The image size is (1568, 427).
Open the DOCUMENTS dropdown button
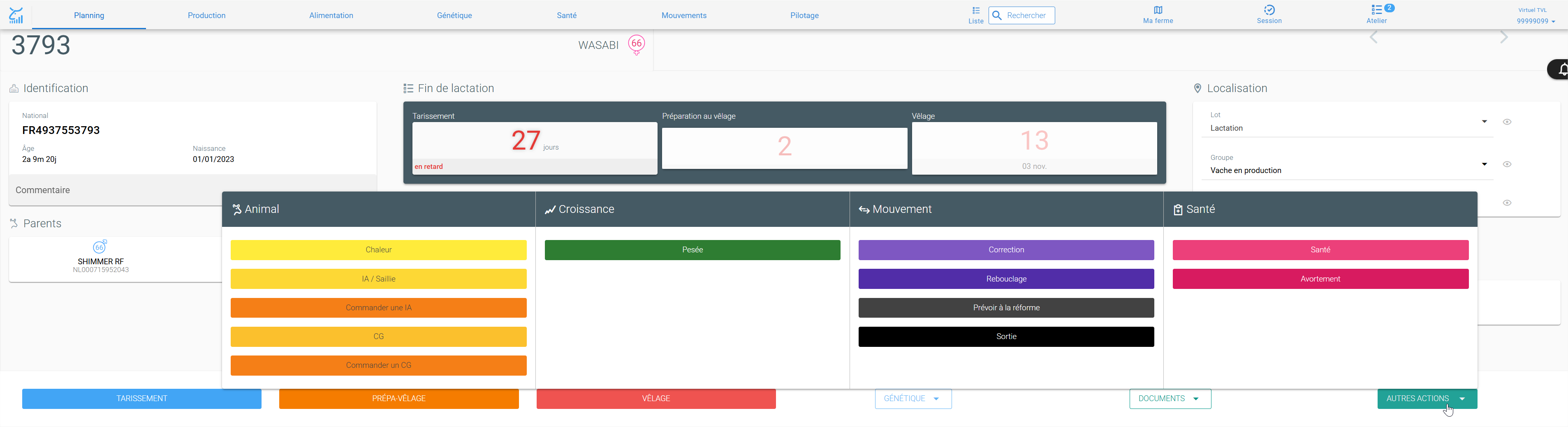1170,399
